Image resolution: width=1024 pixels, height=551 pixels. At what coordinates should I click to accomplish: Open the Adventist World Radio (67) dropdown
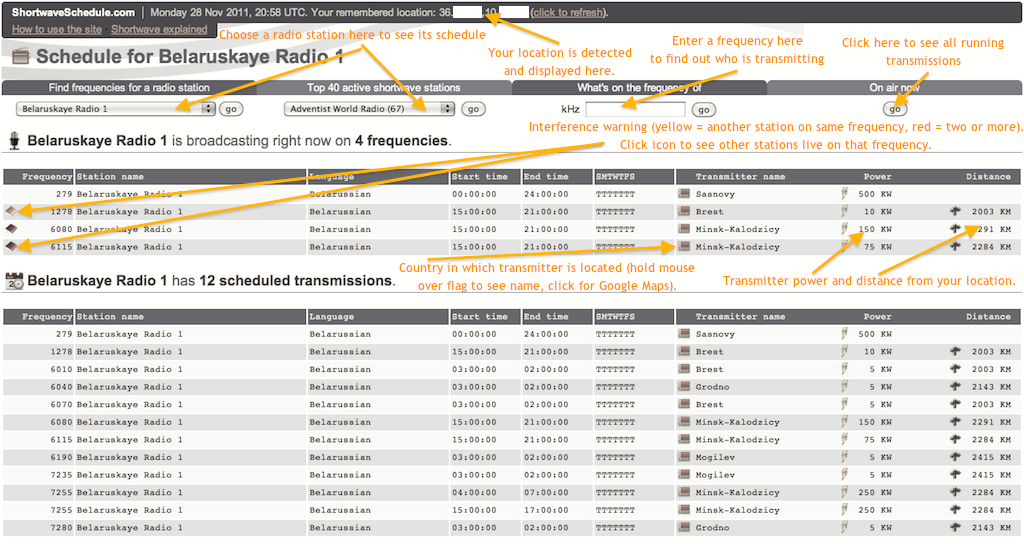pyautogui.click(x=369, y=108)
